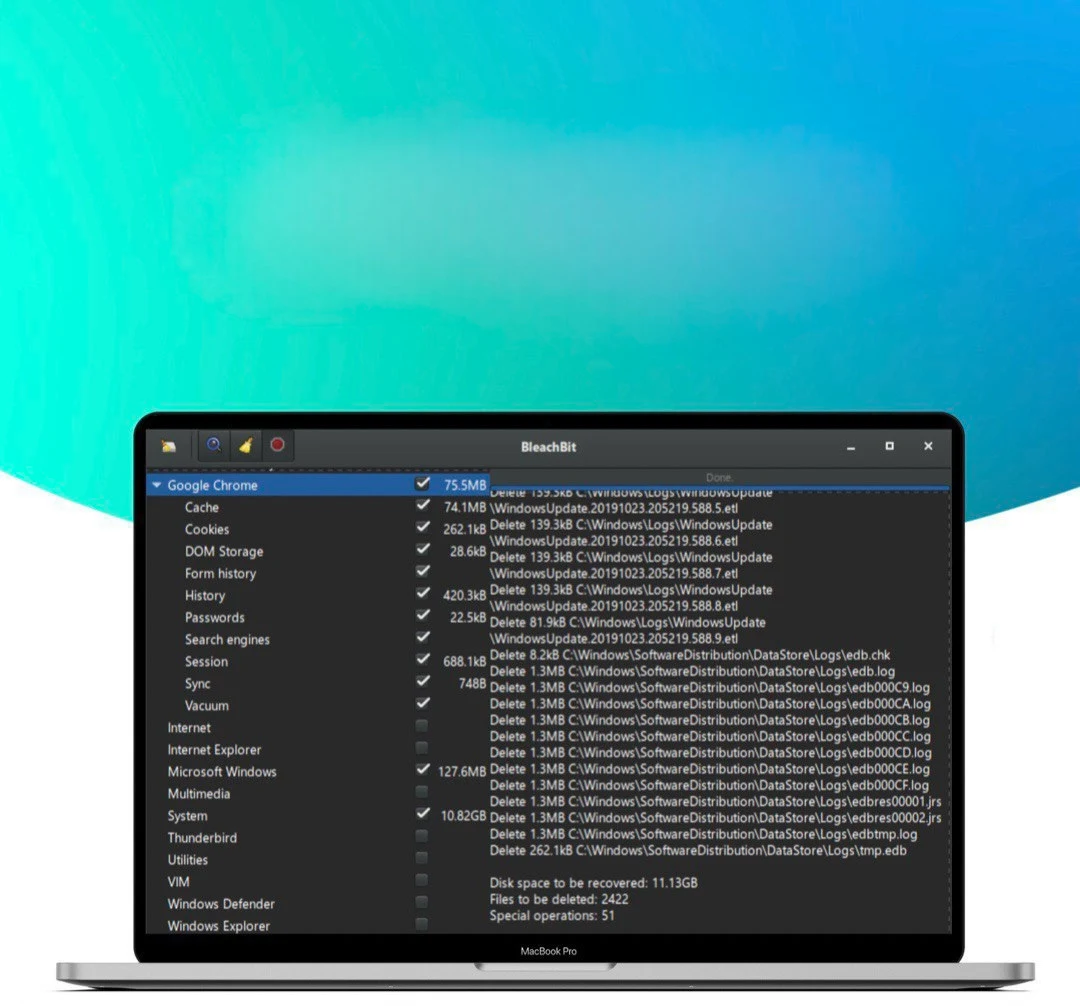This screenshot has height=1006, width=1080.
Task: Check the Thunderbird checkbox
Action: click(x=422, y=836)
